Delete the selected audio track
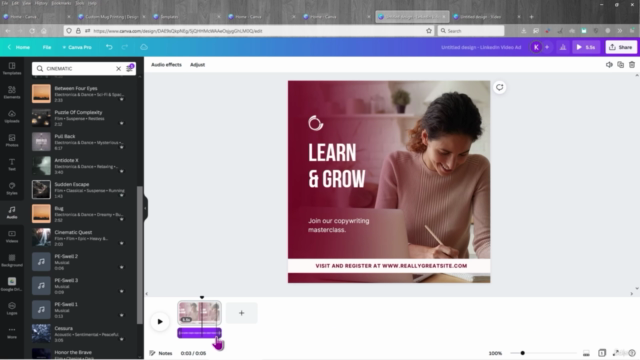The image size is (640, 360). coord(632,64)
